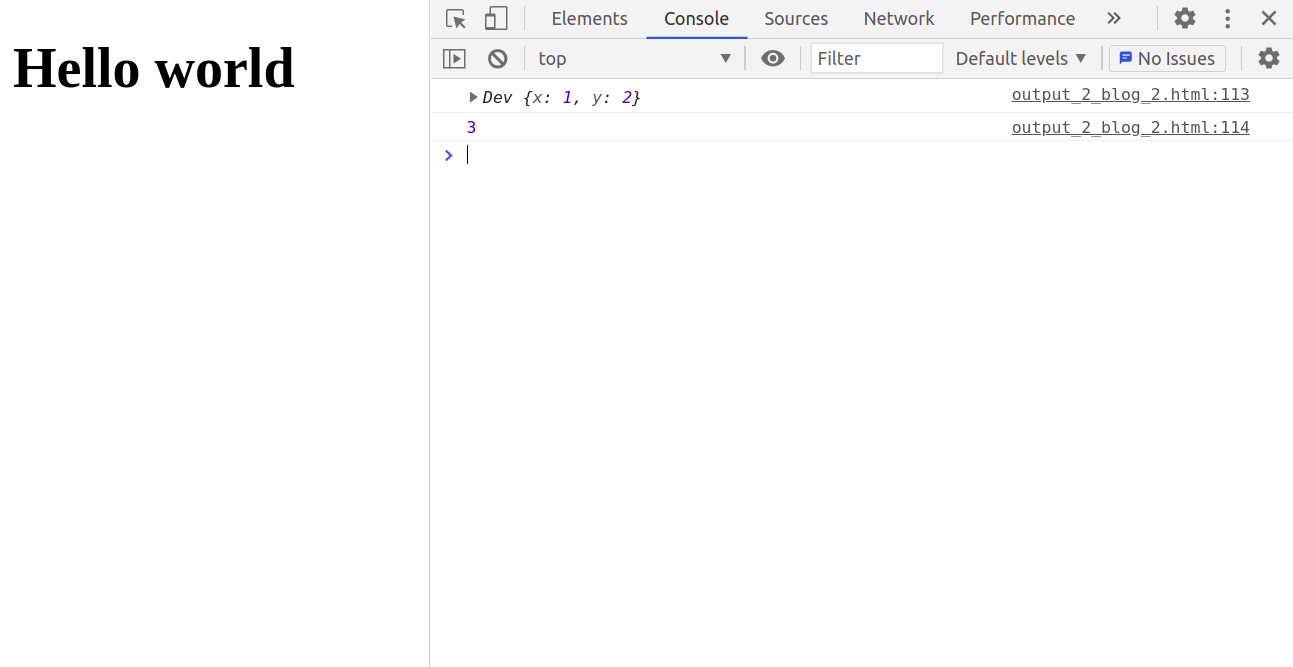Open the Sources tab
Screen dimensions: 1293x667
[796, 19]
